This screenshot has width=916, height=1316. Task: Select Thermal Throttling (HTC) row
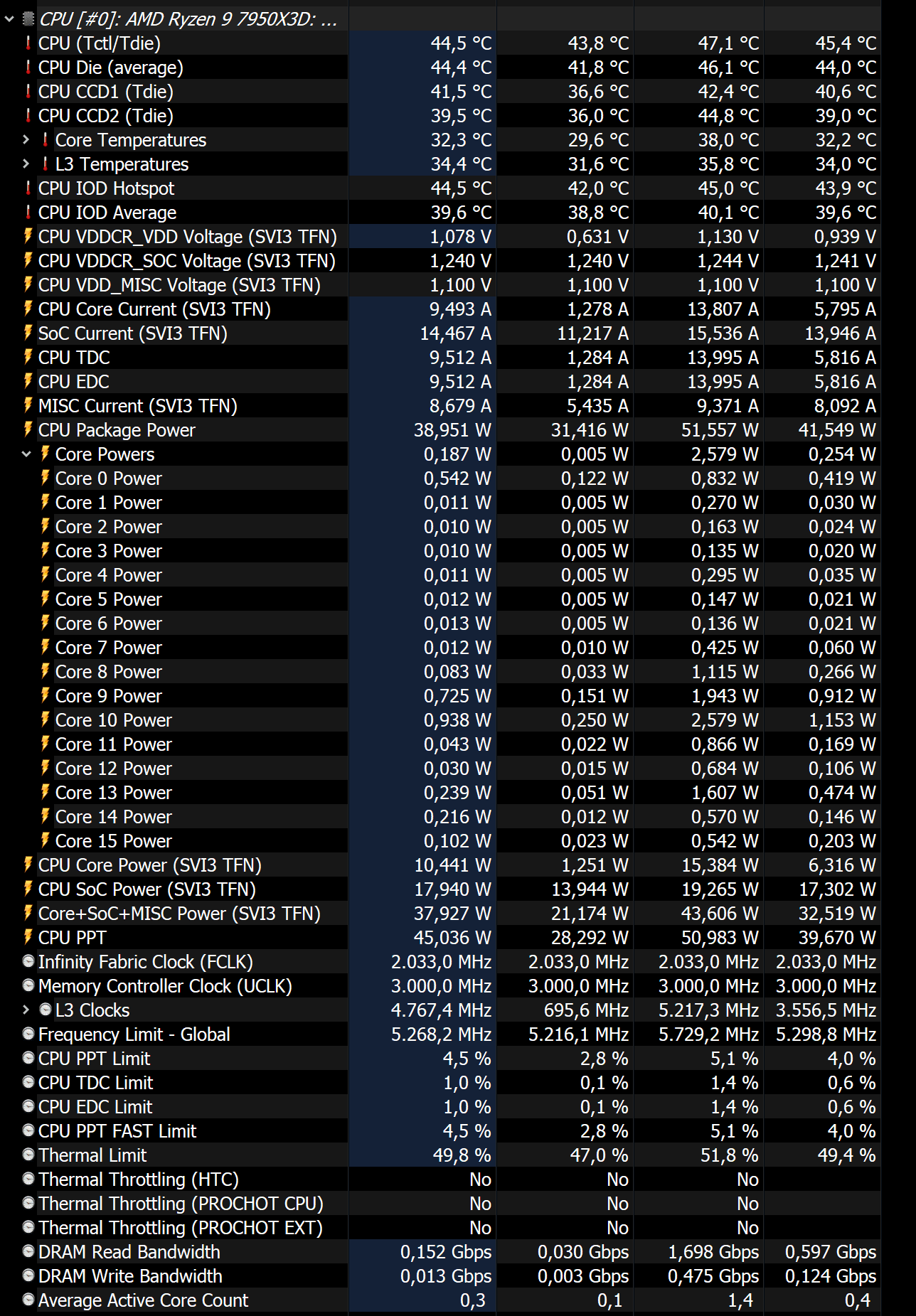[x=440, y=1179]
